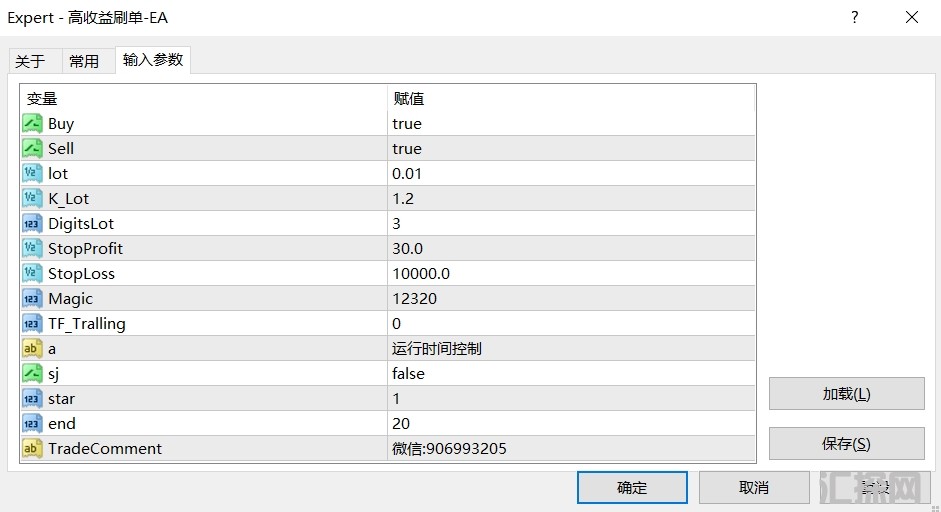
Task: Click the integer icon next to DigitsLot
Action: pyautogui.click(x=32, y=224)
